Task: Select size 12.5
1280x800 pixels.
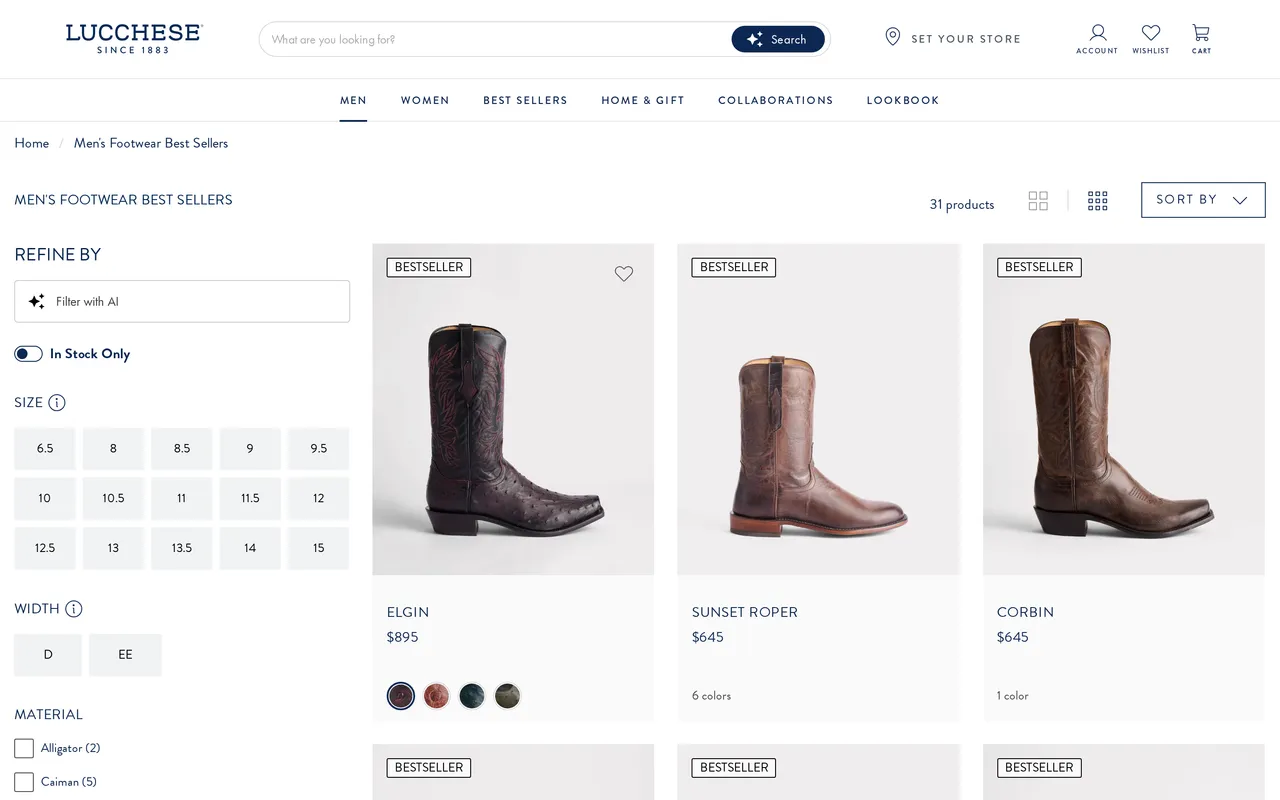Action: tap(45, 548)
